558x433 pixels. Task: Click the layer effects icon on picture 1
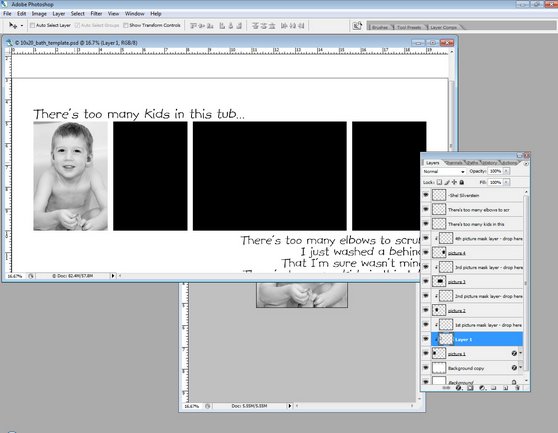514,353
